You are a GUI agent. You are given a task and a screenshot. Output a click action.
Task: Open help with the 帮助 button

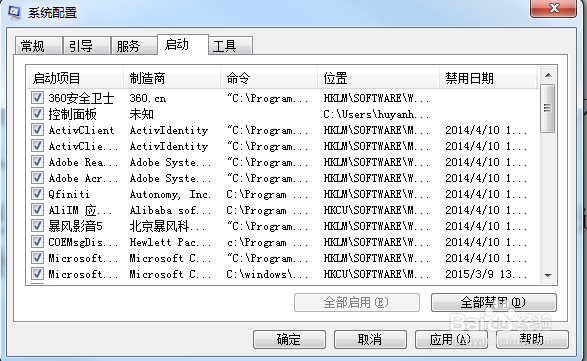(532, 339)
